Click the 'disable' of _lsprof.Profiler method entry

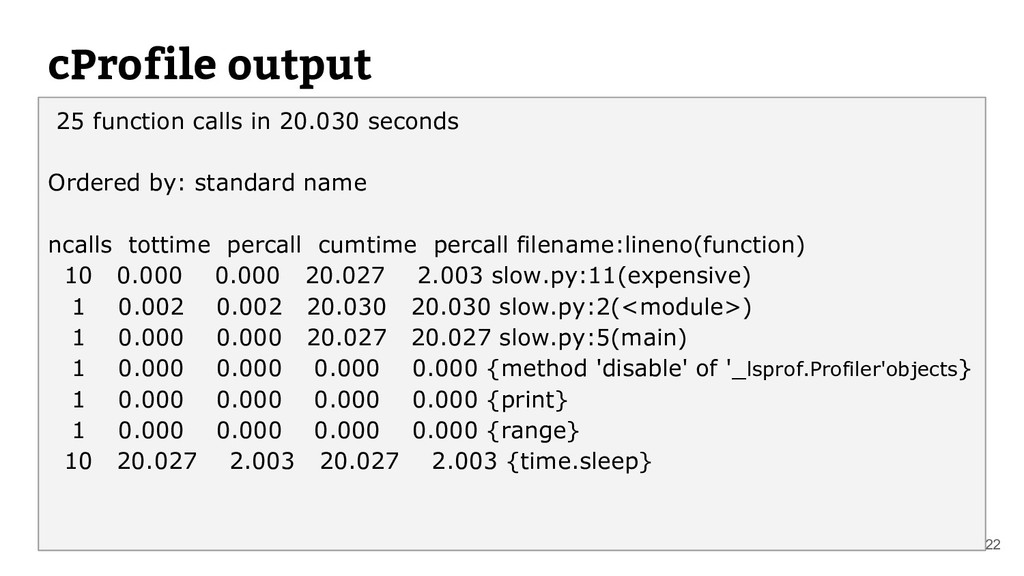[728, 370]
